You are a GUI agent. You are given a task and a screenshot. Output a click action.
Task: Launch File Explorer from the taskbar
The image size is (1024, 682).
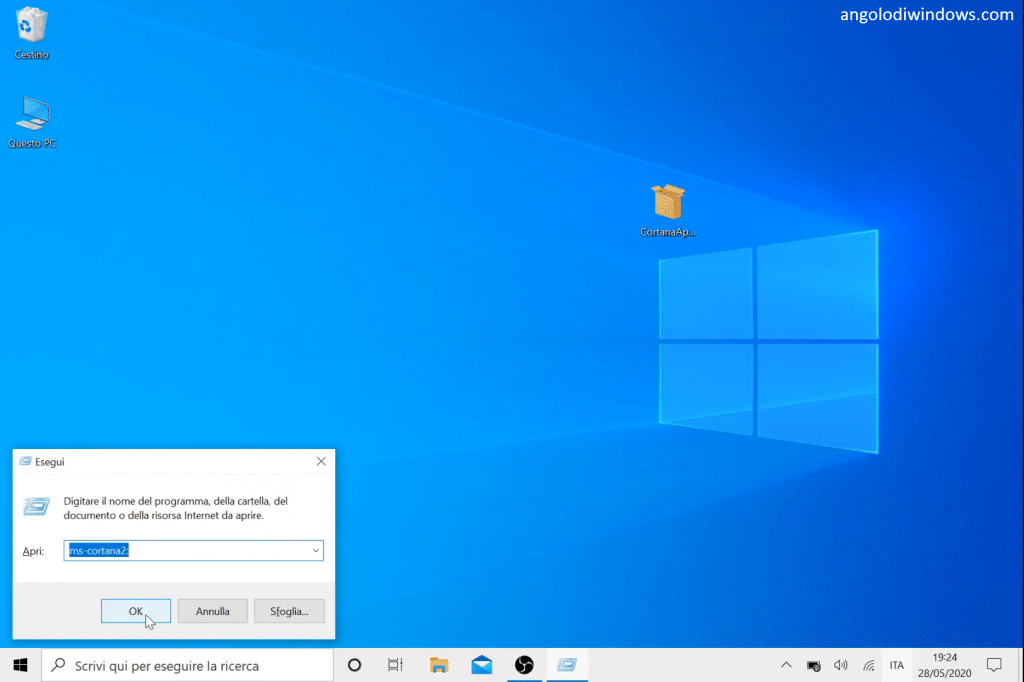pos(438,665)
